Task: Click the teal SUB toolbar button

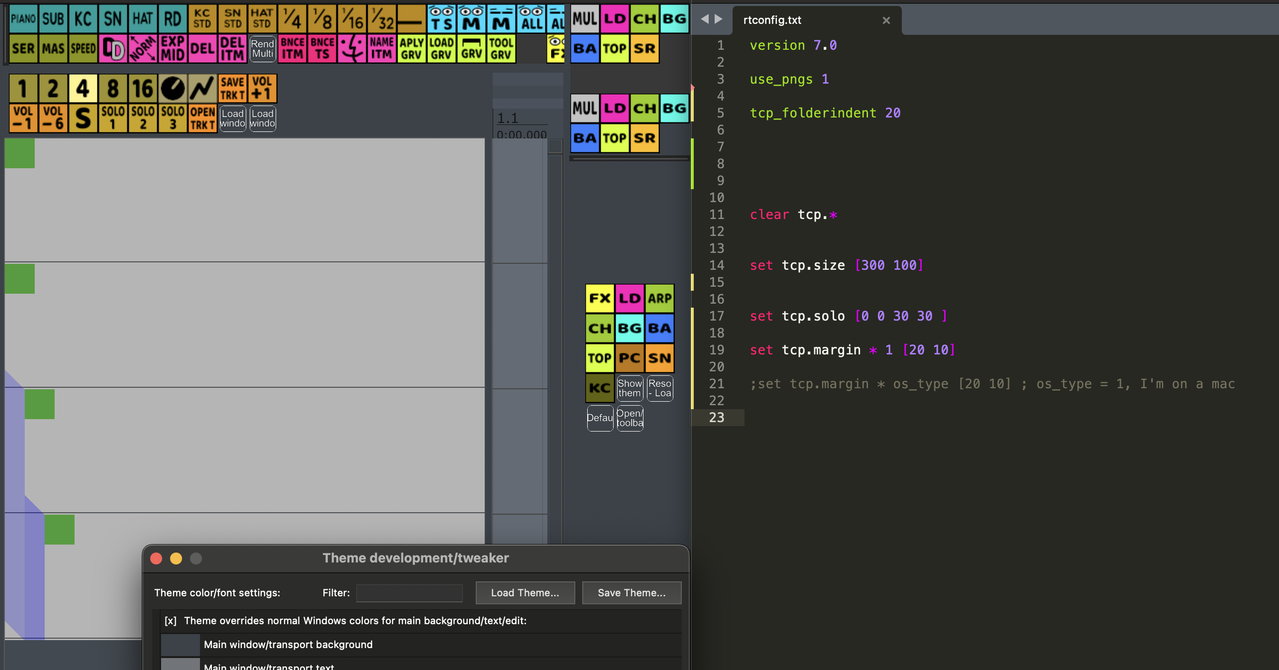Action: 53,18
